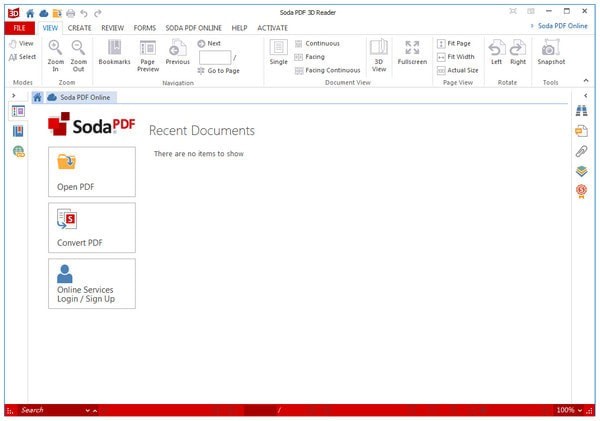Viewport: 600px width, 421px height.
Task: Take a Snapshot with the camera tool
Action: point(550,49)
